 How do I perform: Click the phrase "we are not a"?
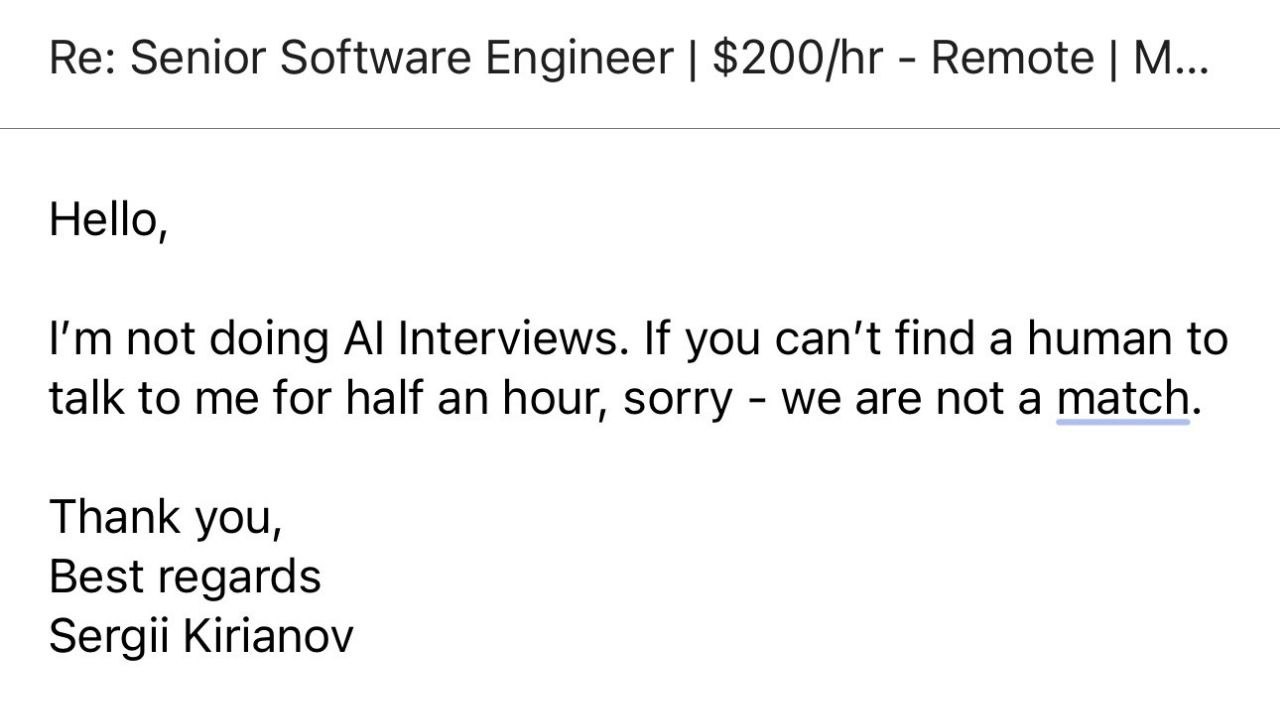pyautogui.click(x=912, y=400)
